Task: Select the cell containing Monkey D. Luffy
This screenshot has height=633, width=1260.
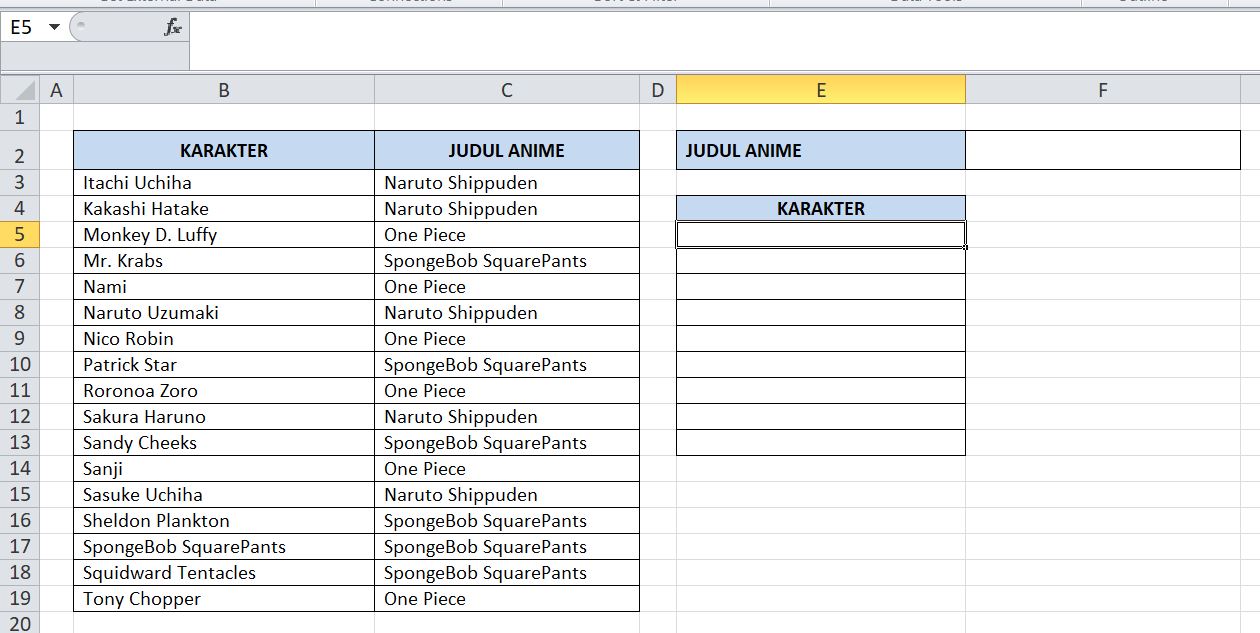Action: [x=223, y=234]
